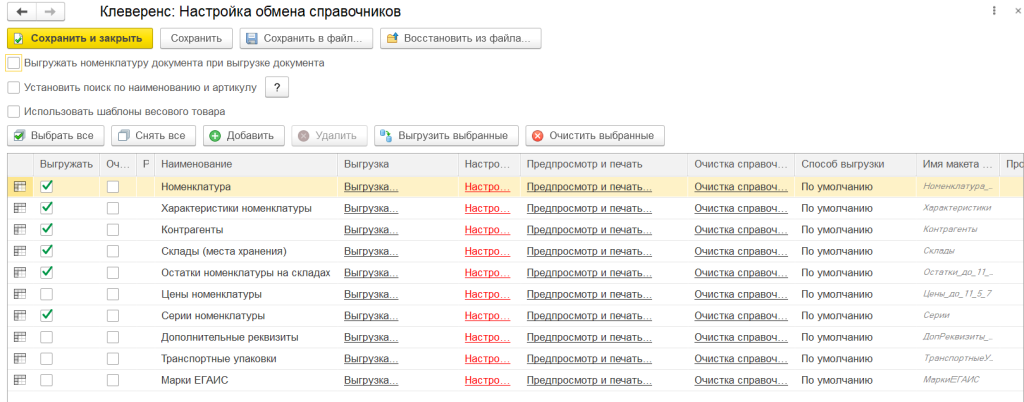This screenshot has height=402, width=1024.
Task: Click the Добавить button
Action: [243, 136]
